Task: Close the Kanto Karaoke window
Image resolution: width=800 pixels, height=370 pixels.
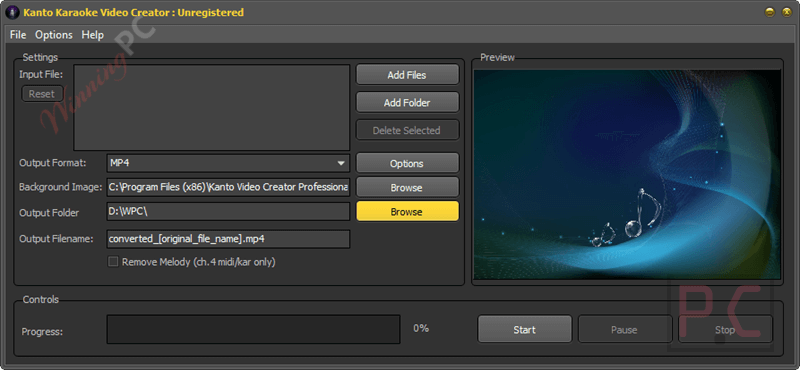Action: point(787,12)
